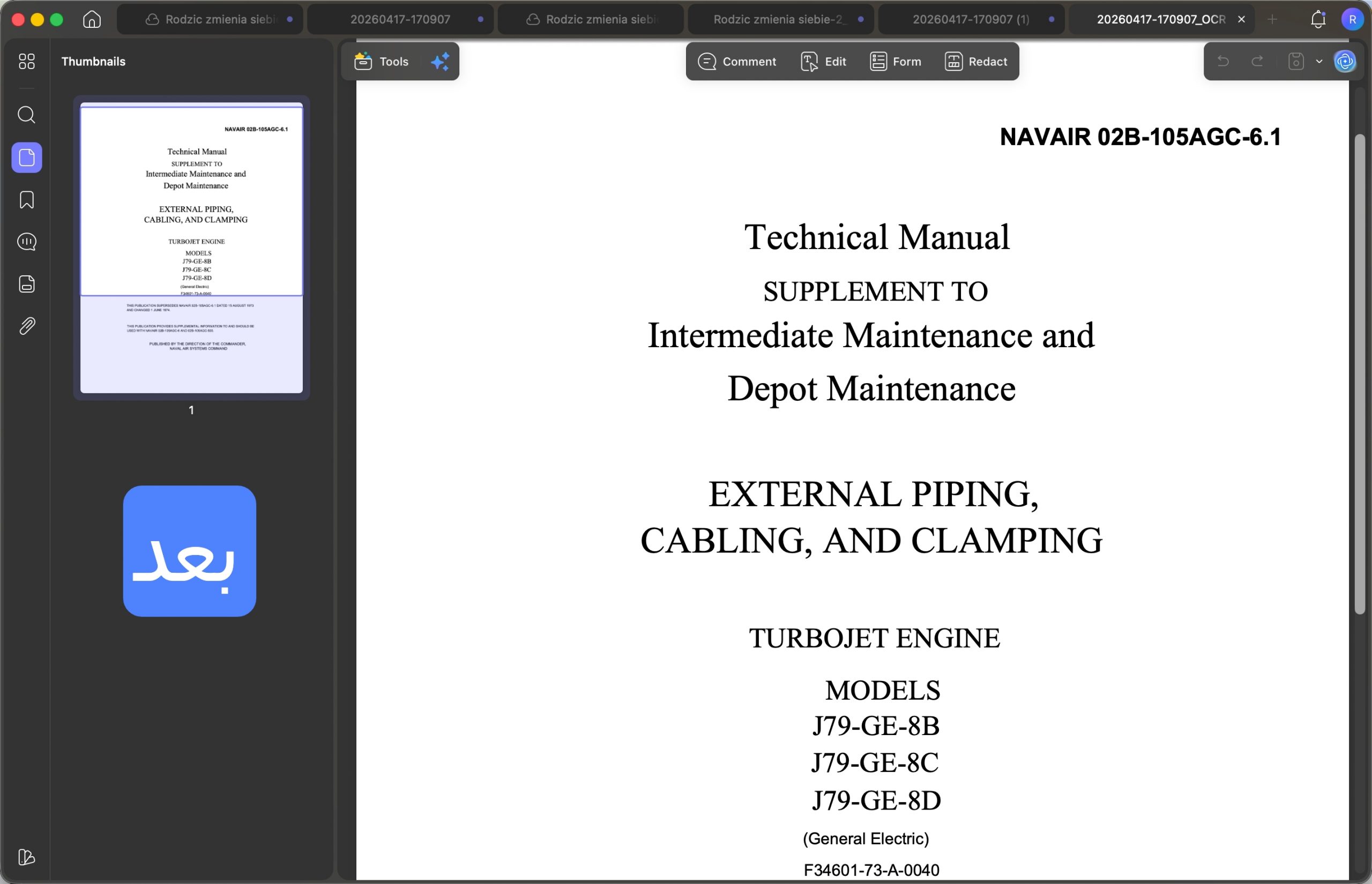Select the 20260417-170907_OCR tab

point(1161,19)
